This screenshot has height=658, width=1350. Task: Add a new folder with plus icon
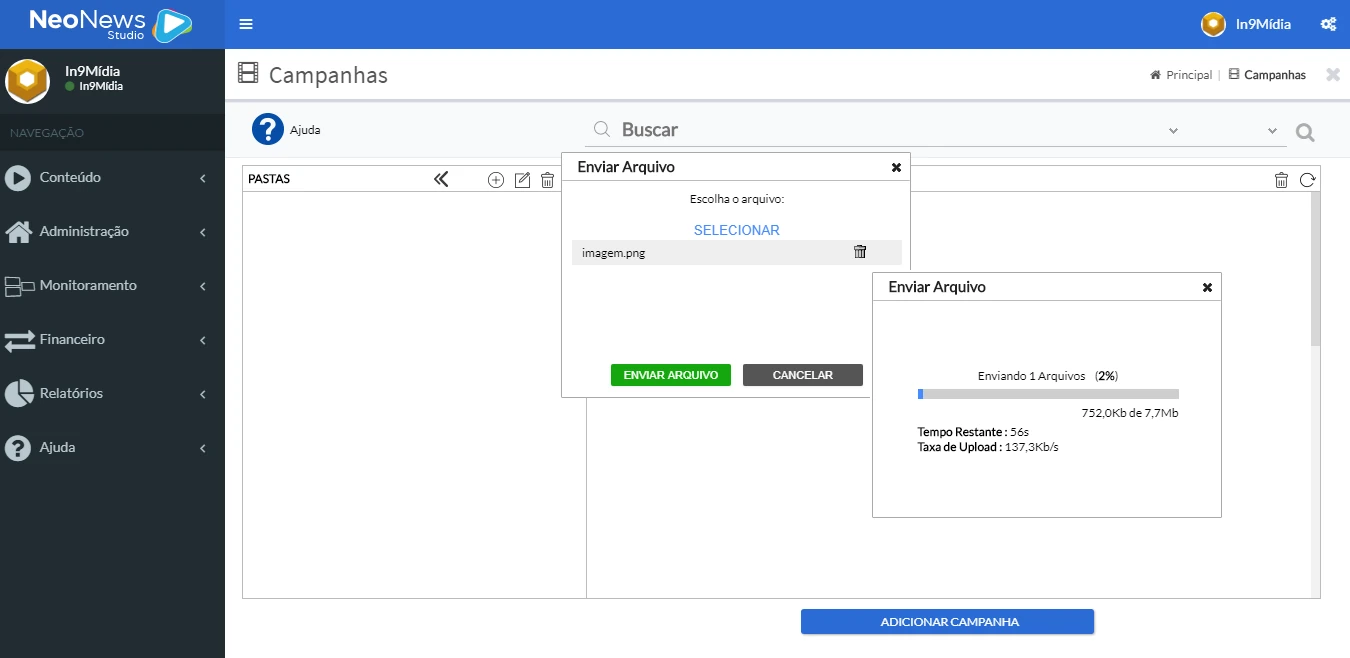(495, 180)
